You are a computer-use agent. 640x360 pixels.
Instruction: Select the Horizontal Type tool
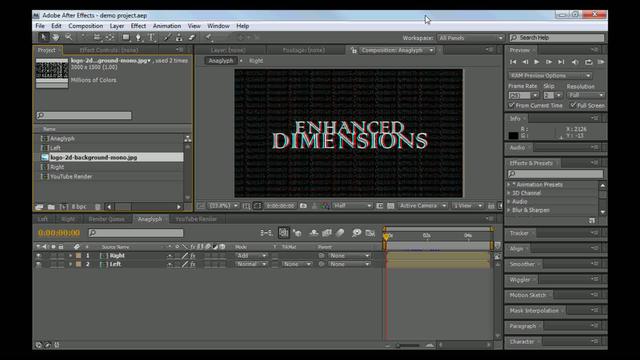pos(151,38)
